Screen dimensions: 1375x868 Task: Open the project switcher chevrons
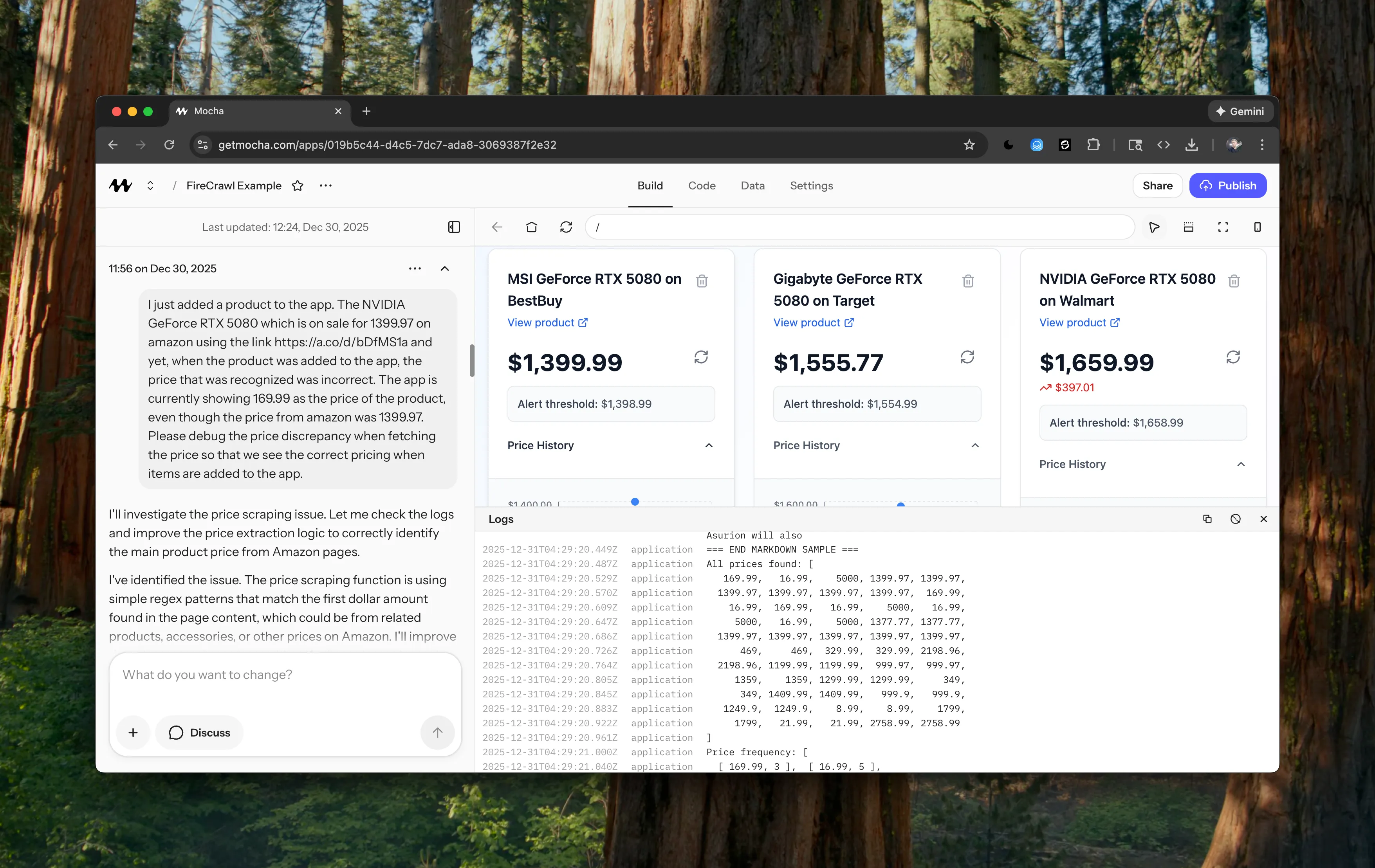click(150, 185)
